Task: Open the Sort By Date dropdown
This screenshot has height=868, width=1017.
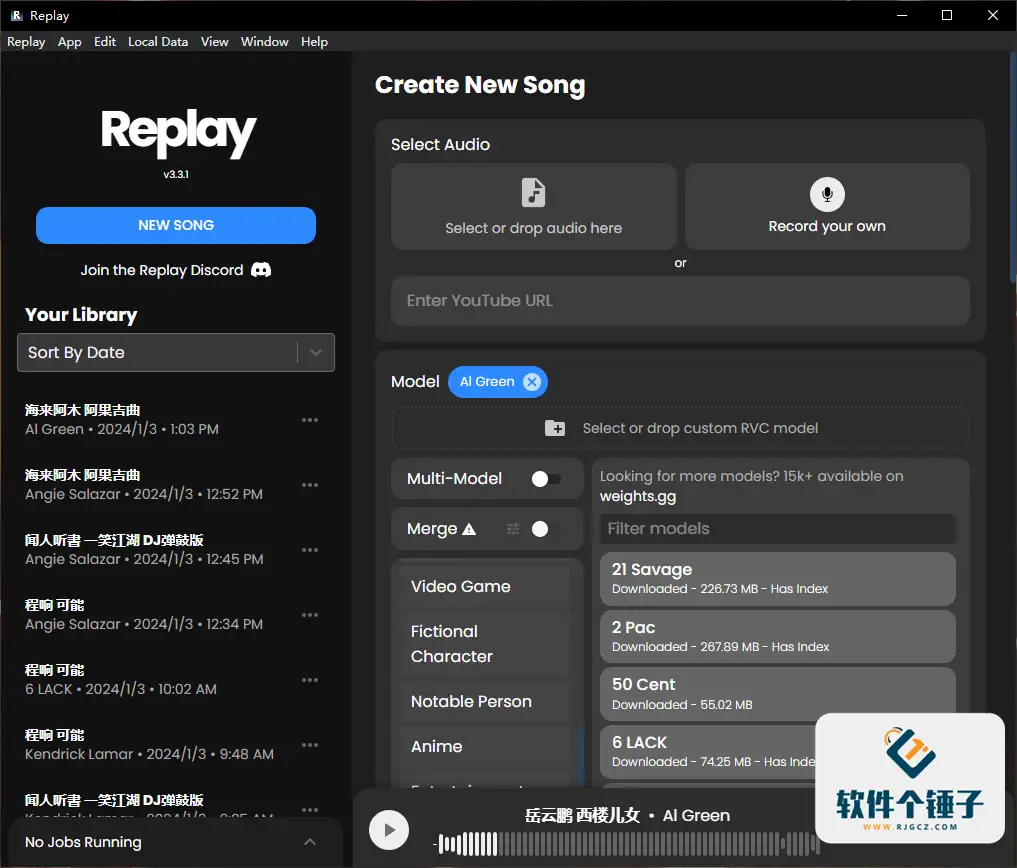Action: click(x=176, y=352)
